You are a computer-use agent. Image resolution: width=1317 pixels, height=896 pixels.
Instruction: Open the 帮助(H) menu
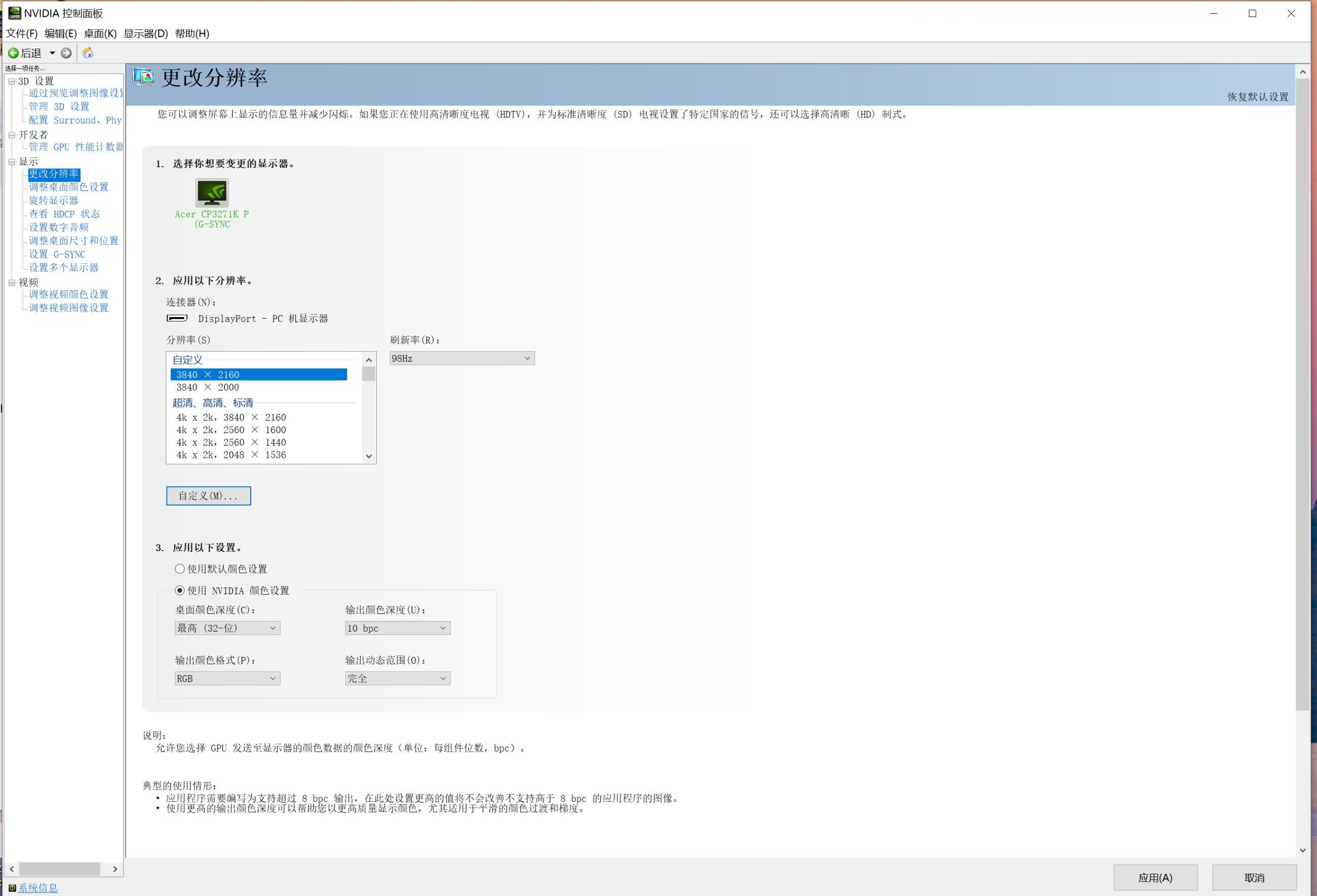click(192, 33)
